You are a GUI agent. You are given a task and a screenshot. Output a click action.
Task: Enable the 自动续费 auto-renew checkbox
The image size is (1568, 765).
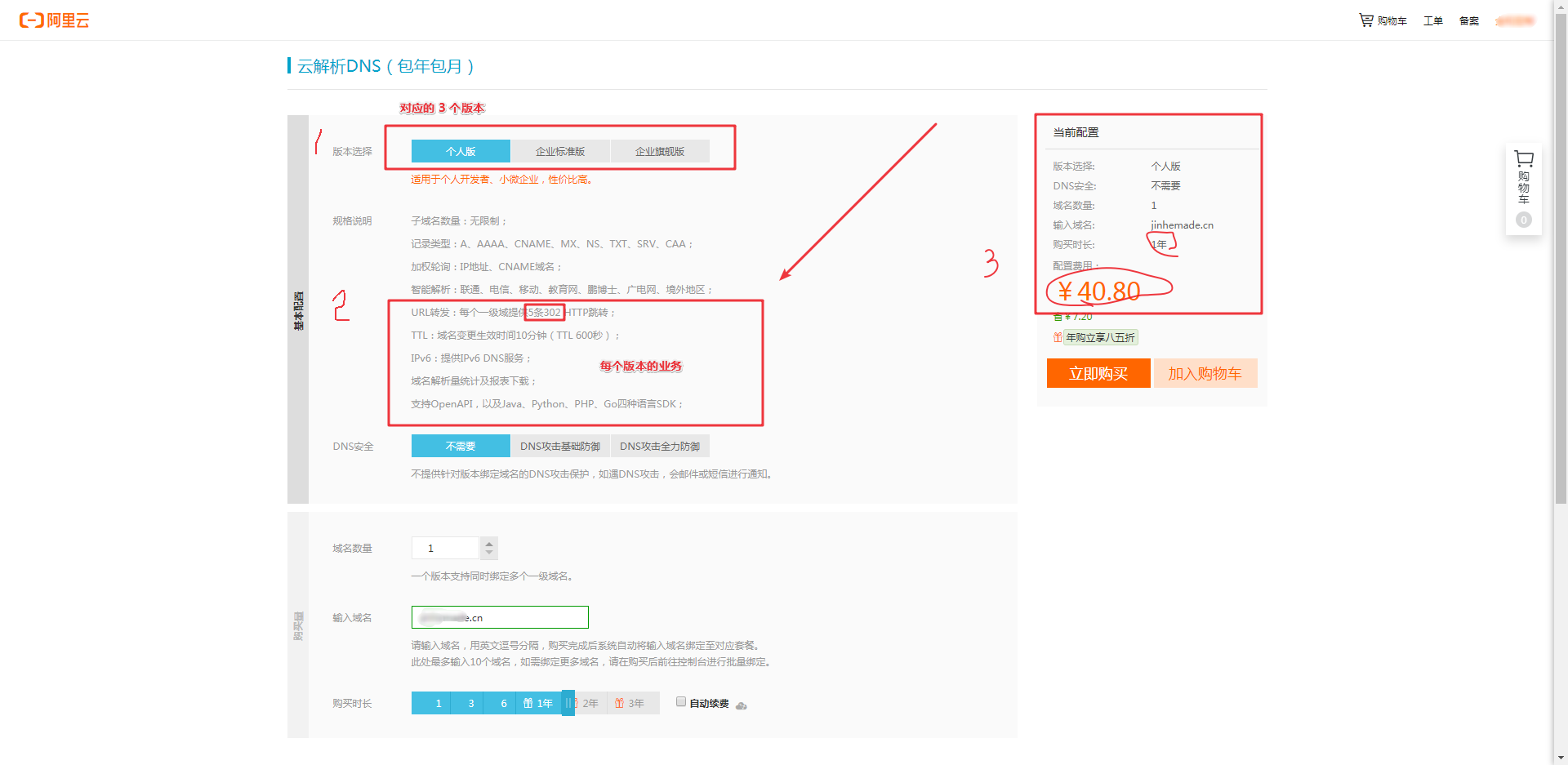pos(681,702)
